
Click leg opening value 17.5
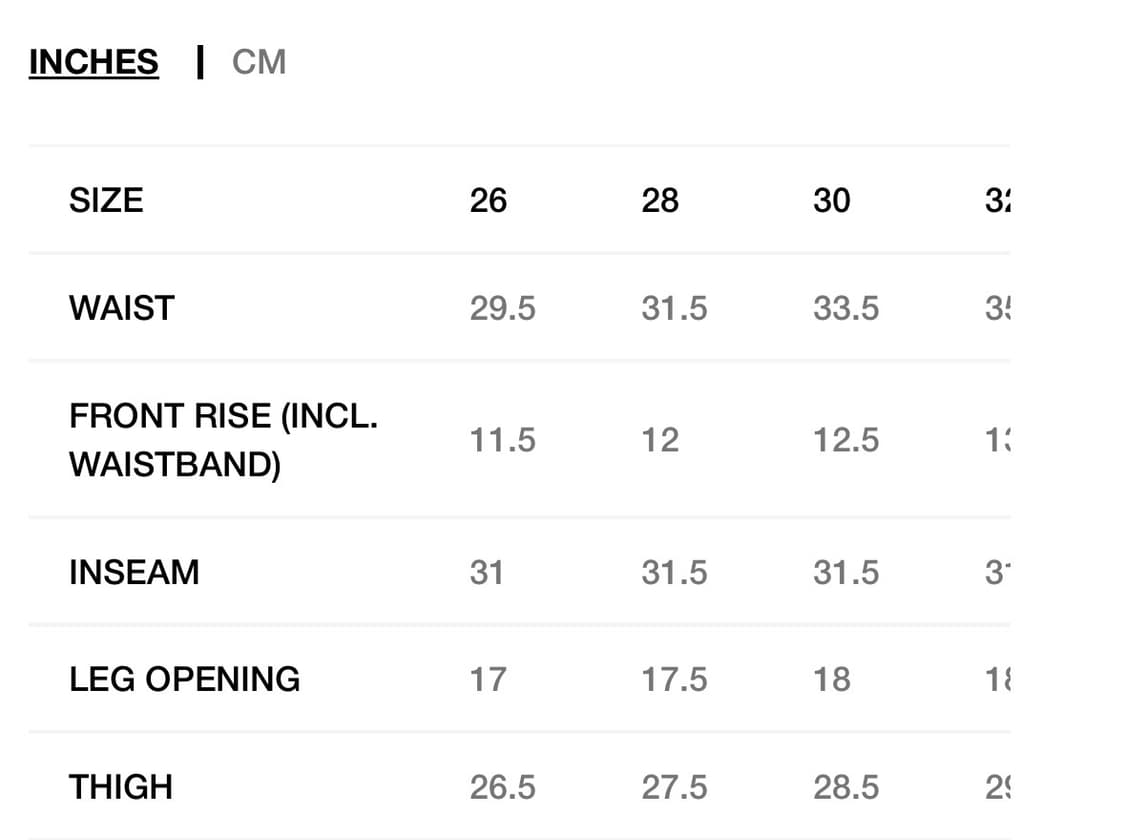coord(674,679)
